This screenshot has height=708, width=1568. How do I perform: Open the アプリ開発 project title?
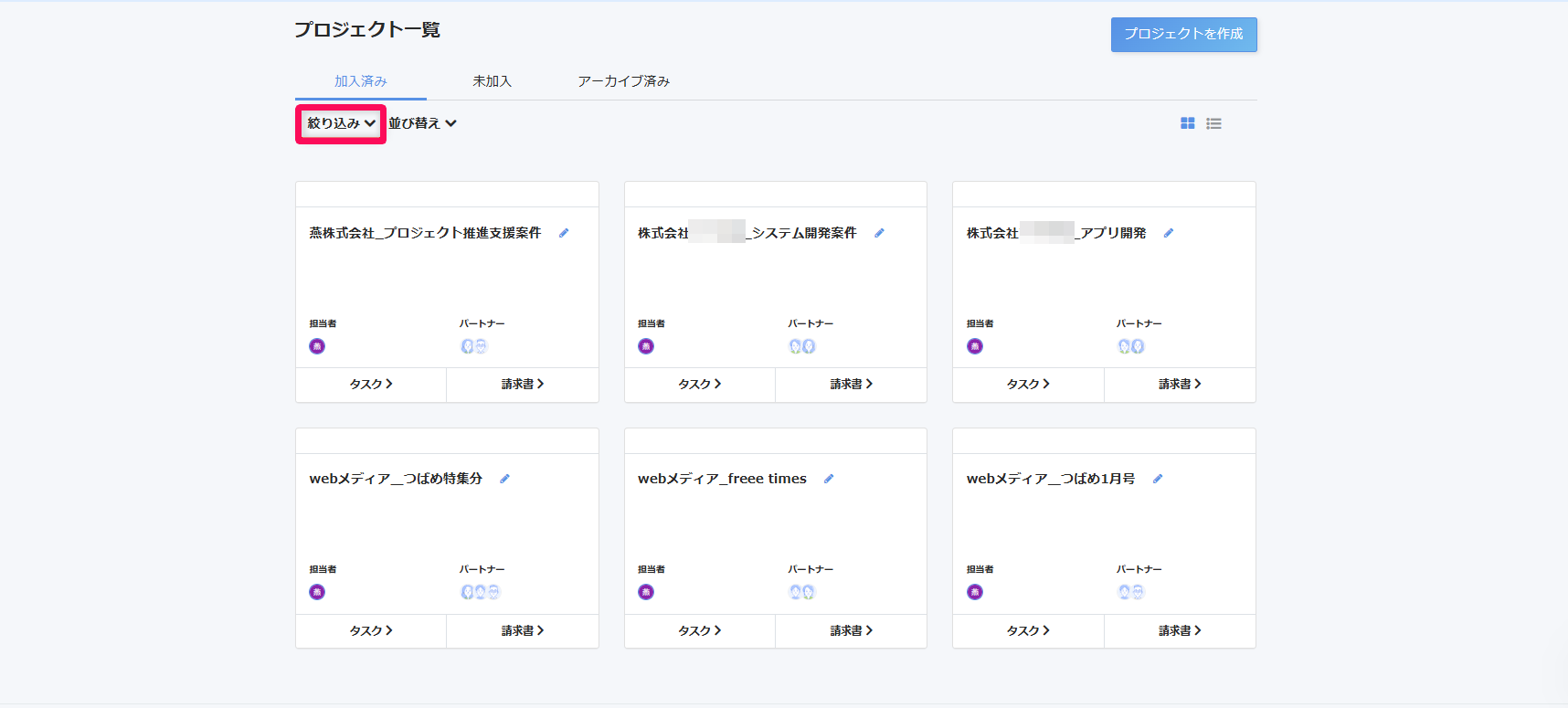1056,233
